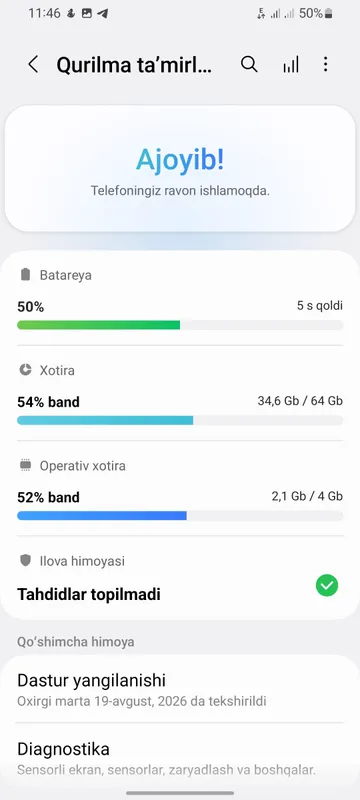Tap the Operativ xotira chip icon
This screenshot has width=360, height=800.
tap(25, 465)
